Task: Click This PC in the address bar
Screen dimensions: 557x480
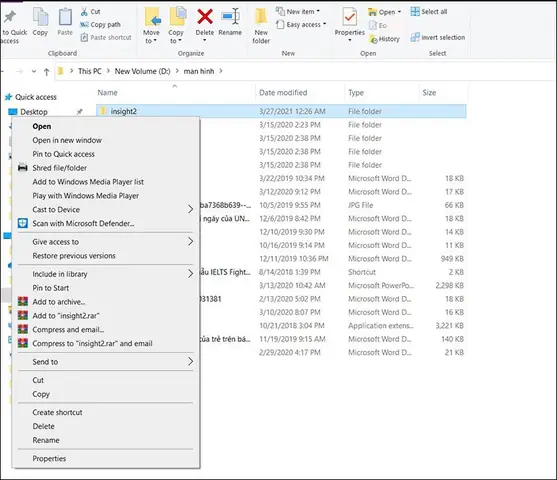Action: pyautogui.click(x=90, y=71)
